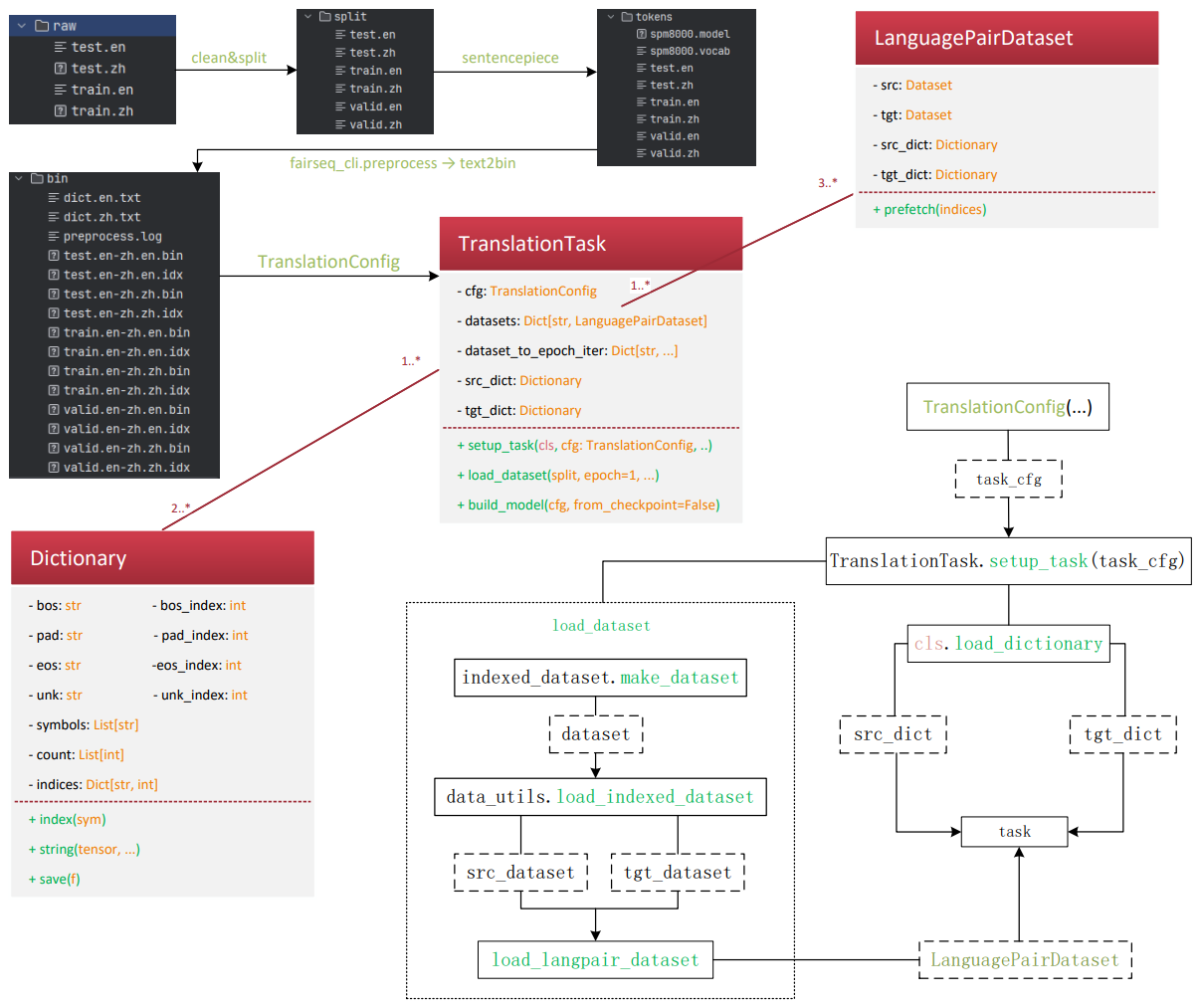Click the tokens folder icon
This screenshot has height=1008, width=1201.
(627, 17)
